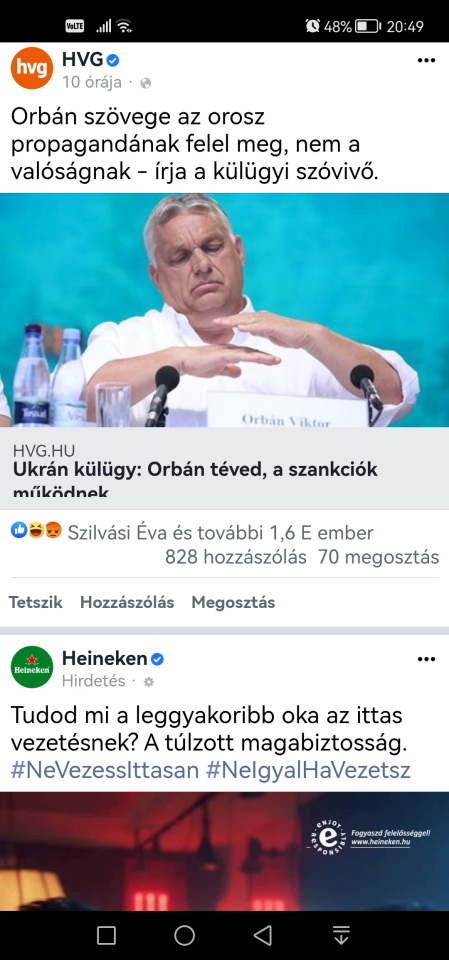Screen dimensions: 449x960
Task: Tap the #NeIgyalHaVezetsz hashtag
Action: coord(308,770)
